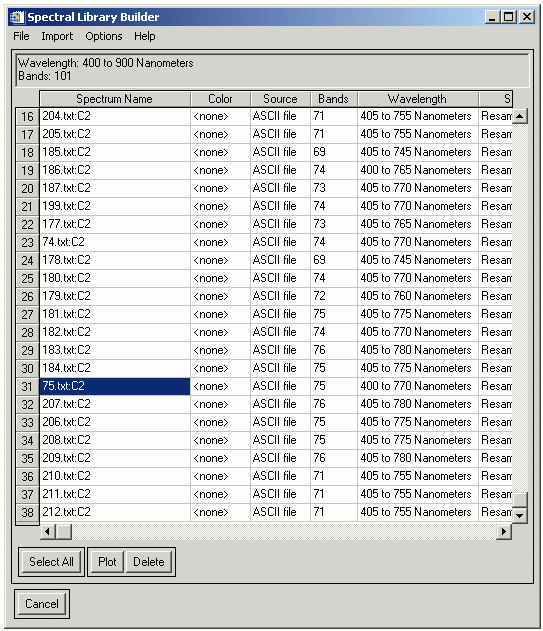Select the 204.txt:C2 spectrum name cell
The height and width of the screenshot is (631, 543).
coord(115,116)
